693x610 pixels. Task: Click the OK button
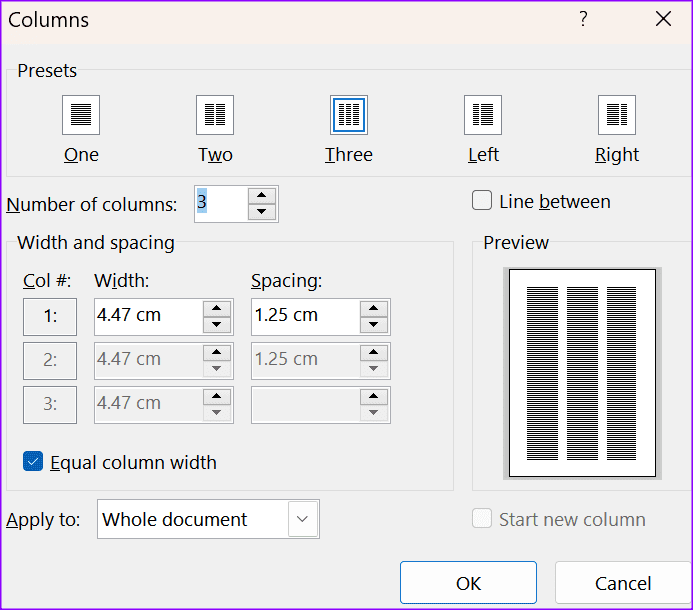(468, 583)
